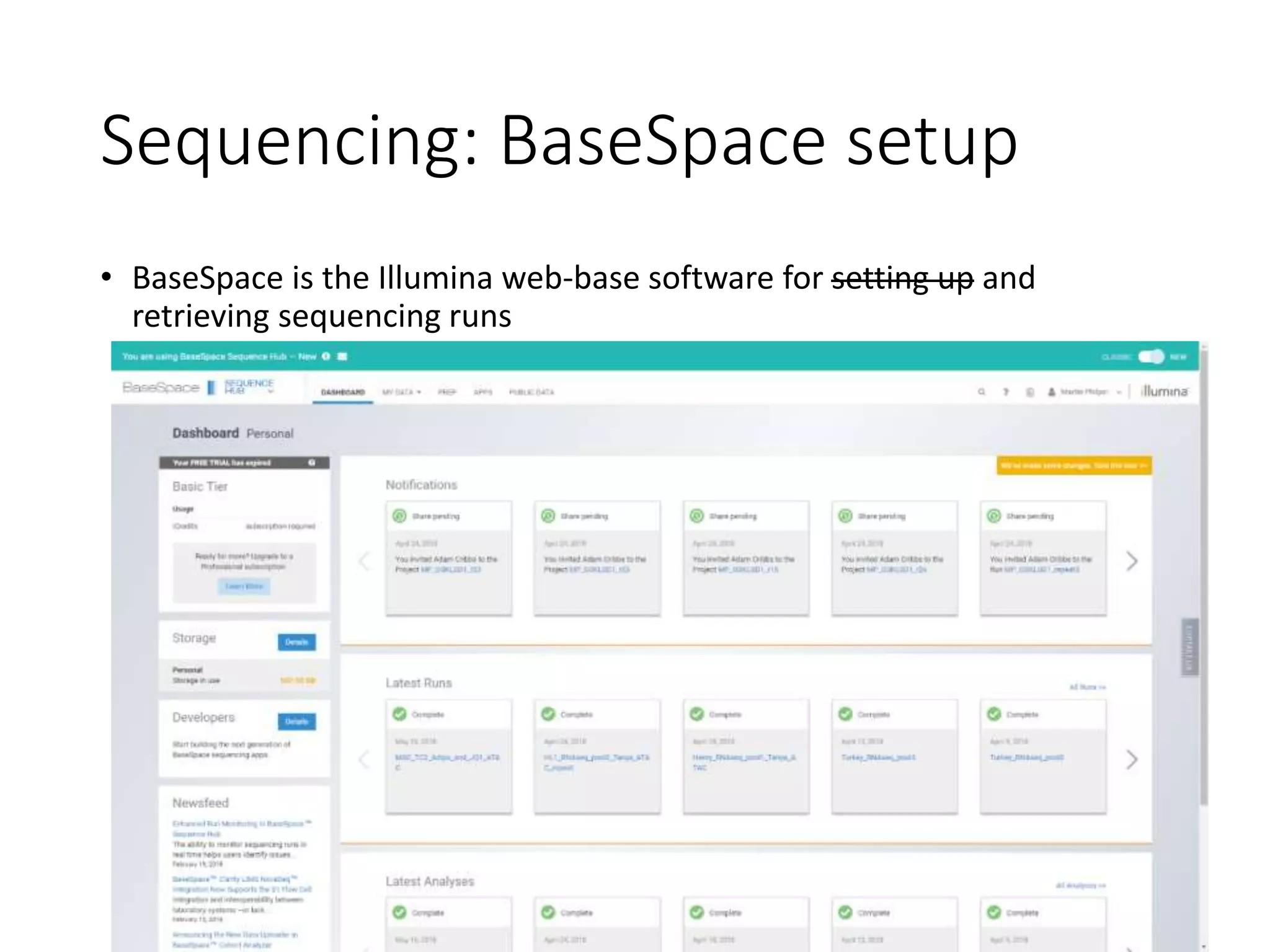The height and width of the screenshot is (952, 1270).
Task: Open the HL1_RNAseq_pool2 run link
Action: coord(597,762)
